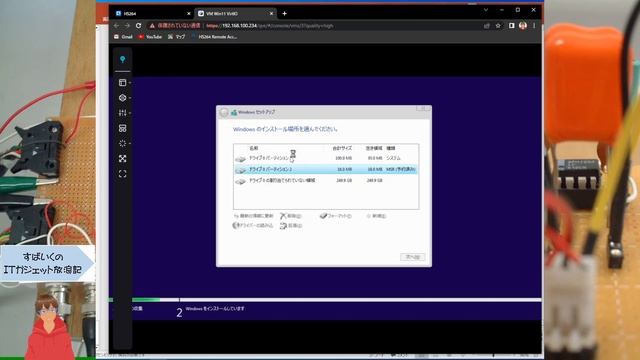
Task: Select the unallocated space row on drive 0
Action: [326, 180]
